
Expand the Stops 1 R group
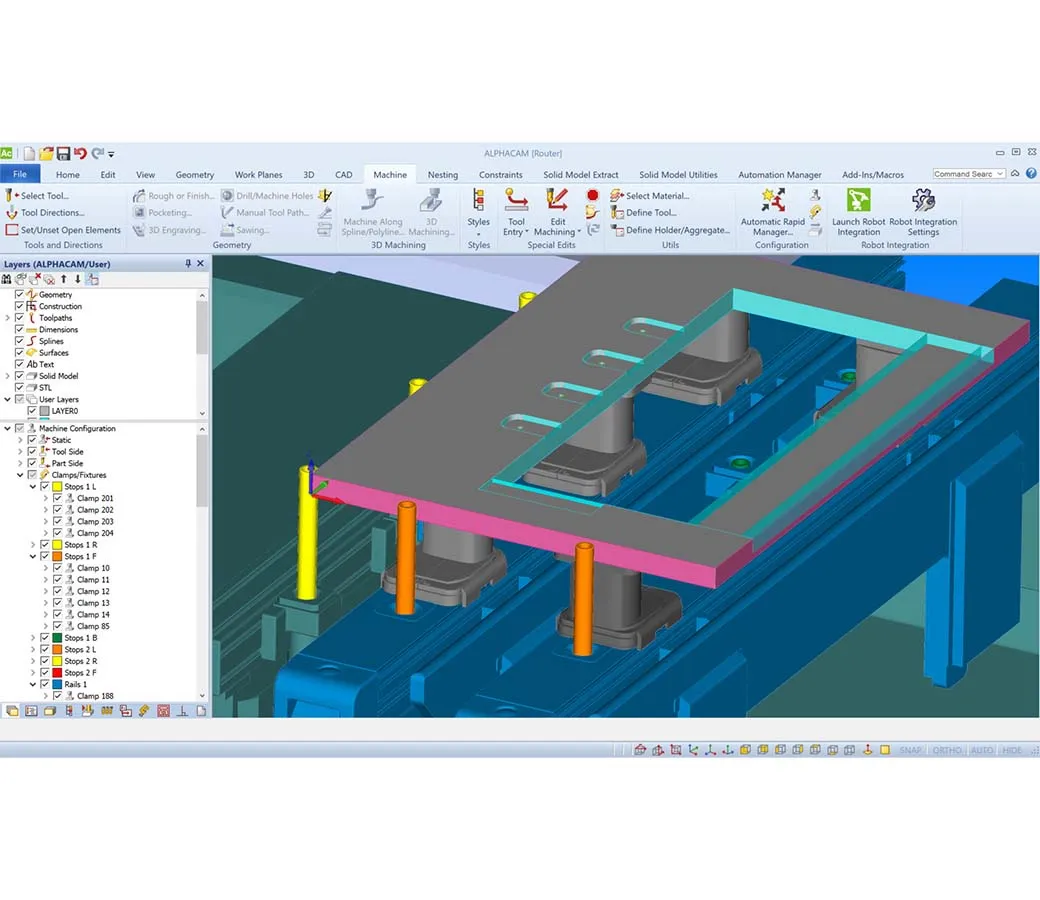[32, 545]
